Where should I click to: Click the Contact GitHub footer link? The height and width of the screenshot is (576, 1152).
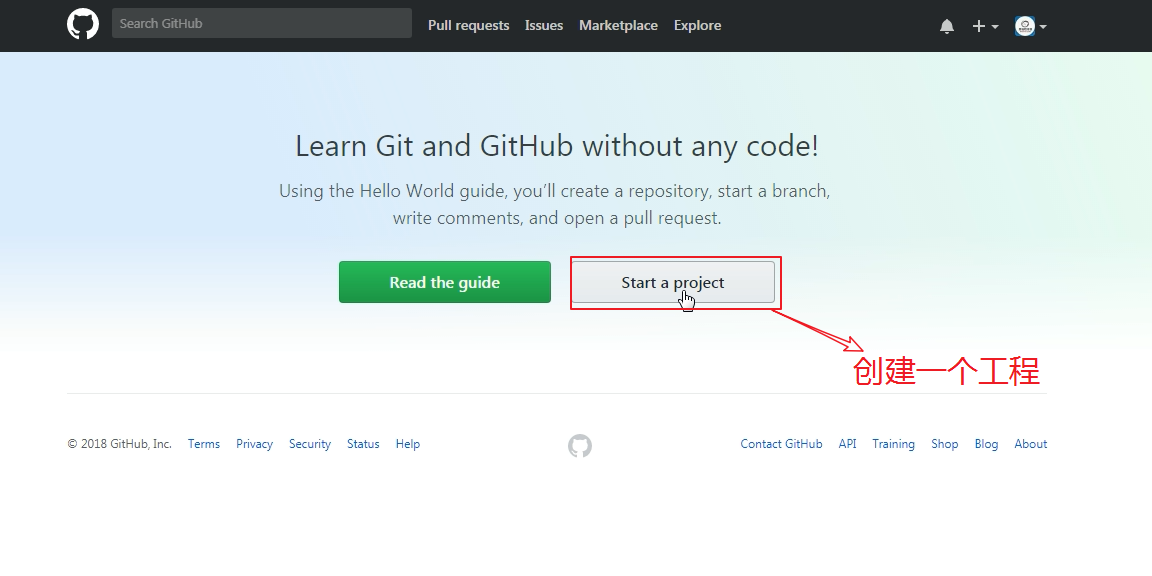coord(781,444)
